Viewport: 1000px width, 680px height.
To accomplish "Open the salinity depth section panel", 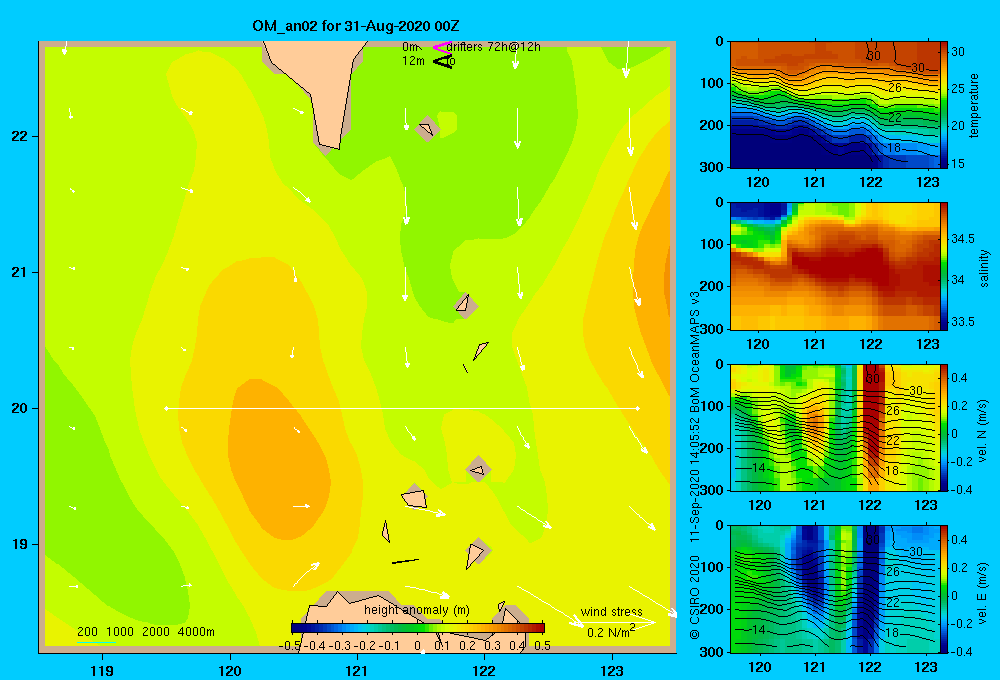I will (x=834, y=266).
